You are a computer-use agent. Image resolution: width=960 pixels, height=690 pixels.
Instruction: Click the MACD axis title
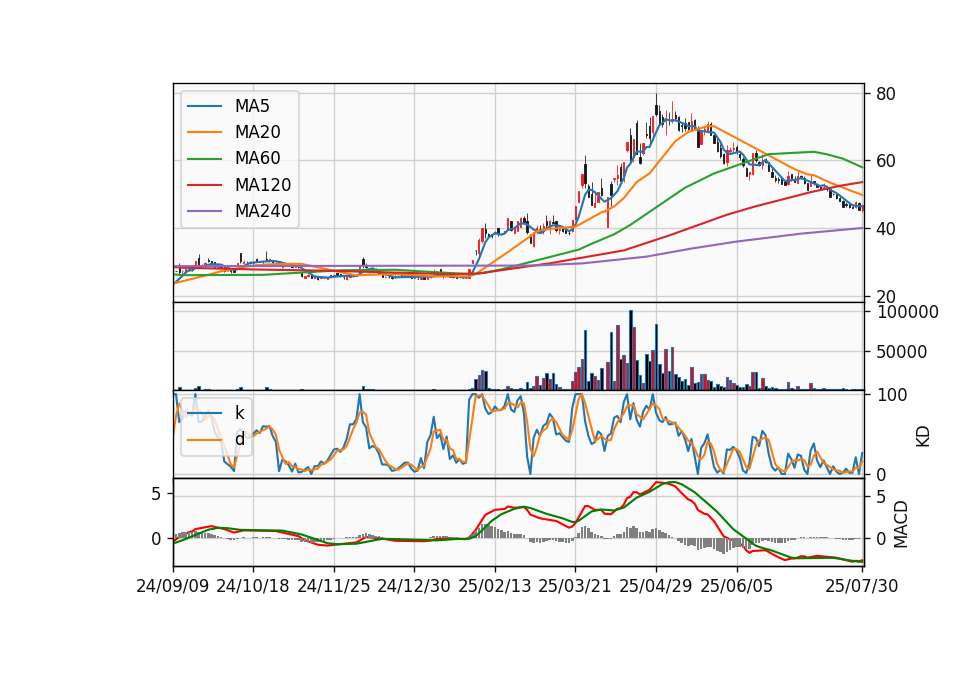901,524
